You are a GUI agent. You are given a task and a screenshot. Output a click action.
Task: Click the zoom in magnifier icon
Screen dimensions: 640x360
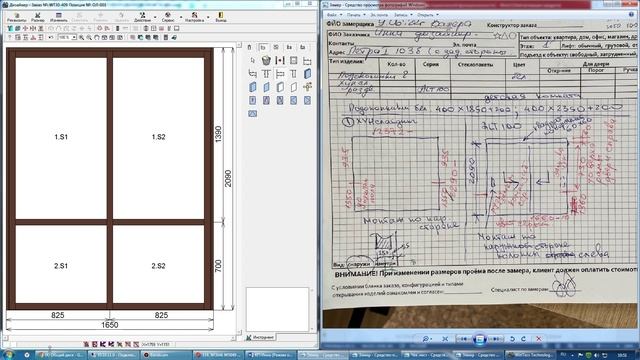point(82,37)
